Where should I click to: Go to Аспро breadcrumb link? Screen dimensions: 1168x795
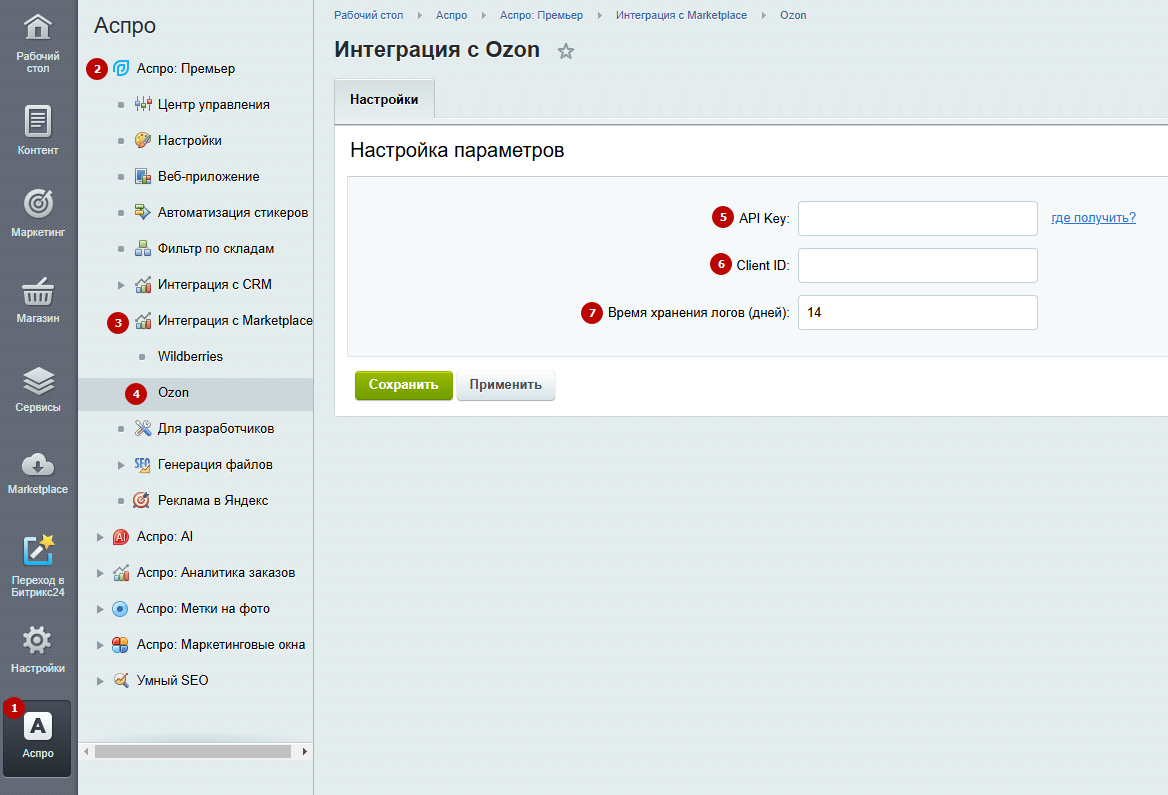point(451,15)
